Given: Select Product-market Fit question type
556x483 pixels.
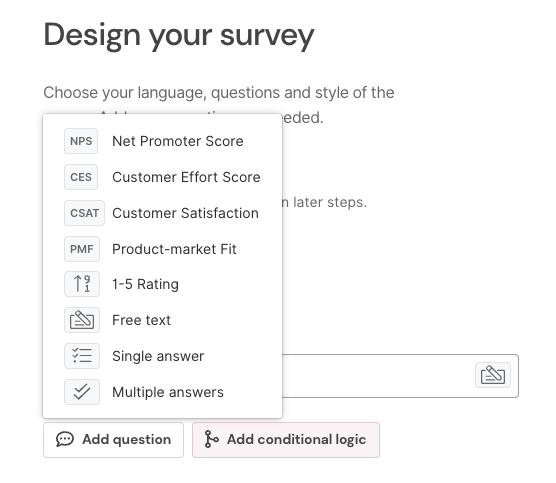Looking at the screenshot, I should pyautogui.click(x=162, y=249).
